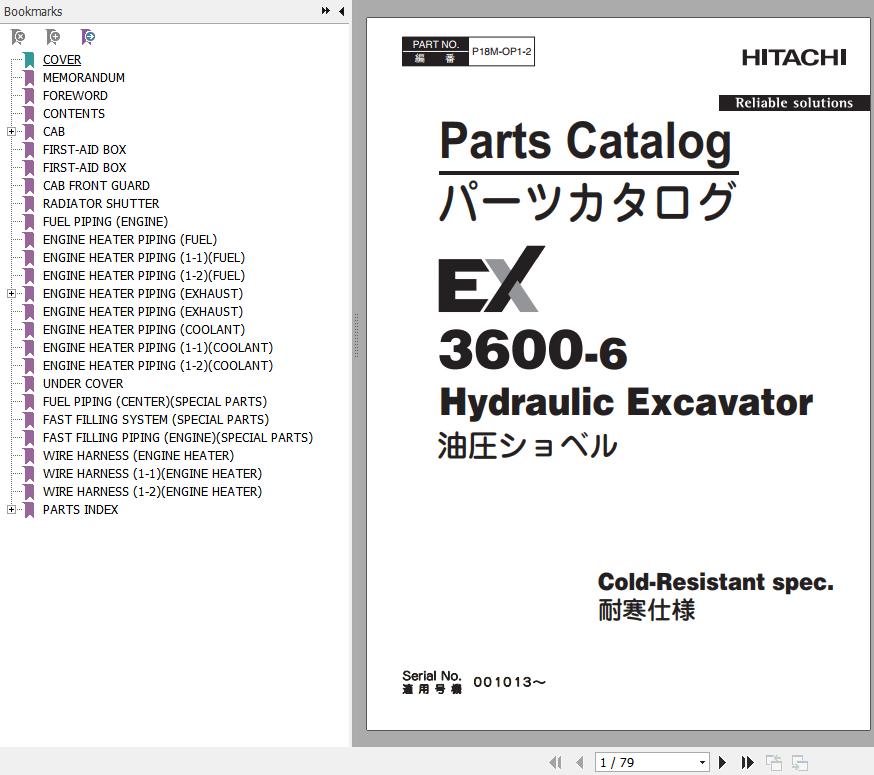The image size is (874, 775).
Task: Select the CAB FRONT GUARD bookmark
Action: click(96, 186)
